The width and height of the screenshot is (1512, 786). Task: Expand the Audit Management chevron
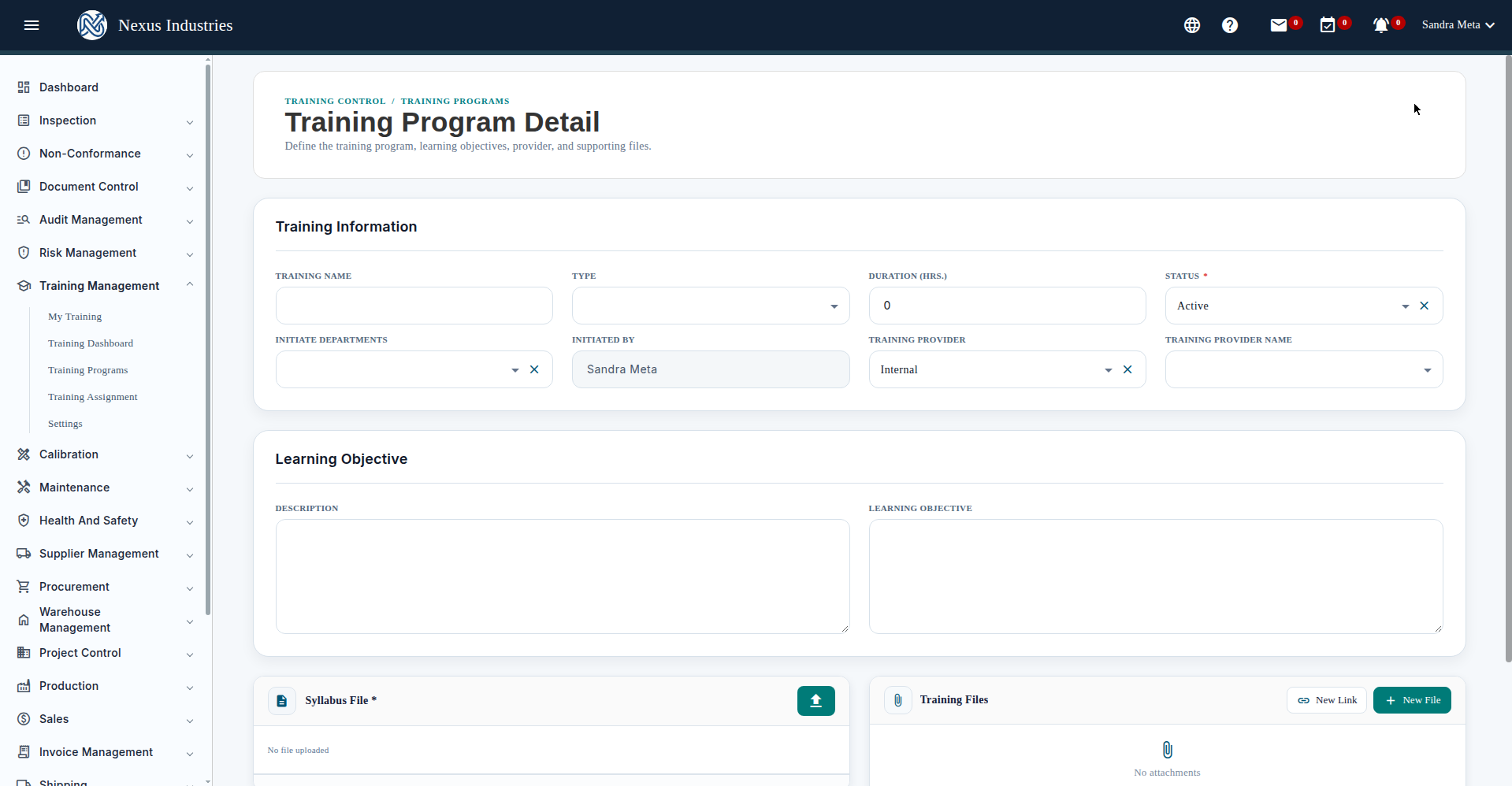[x=190, y=221]
